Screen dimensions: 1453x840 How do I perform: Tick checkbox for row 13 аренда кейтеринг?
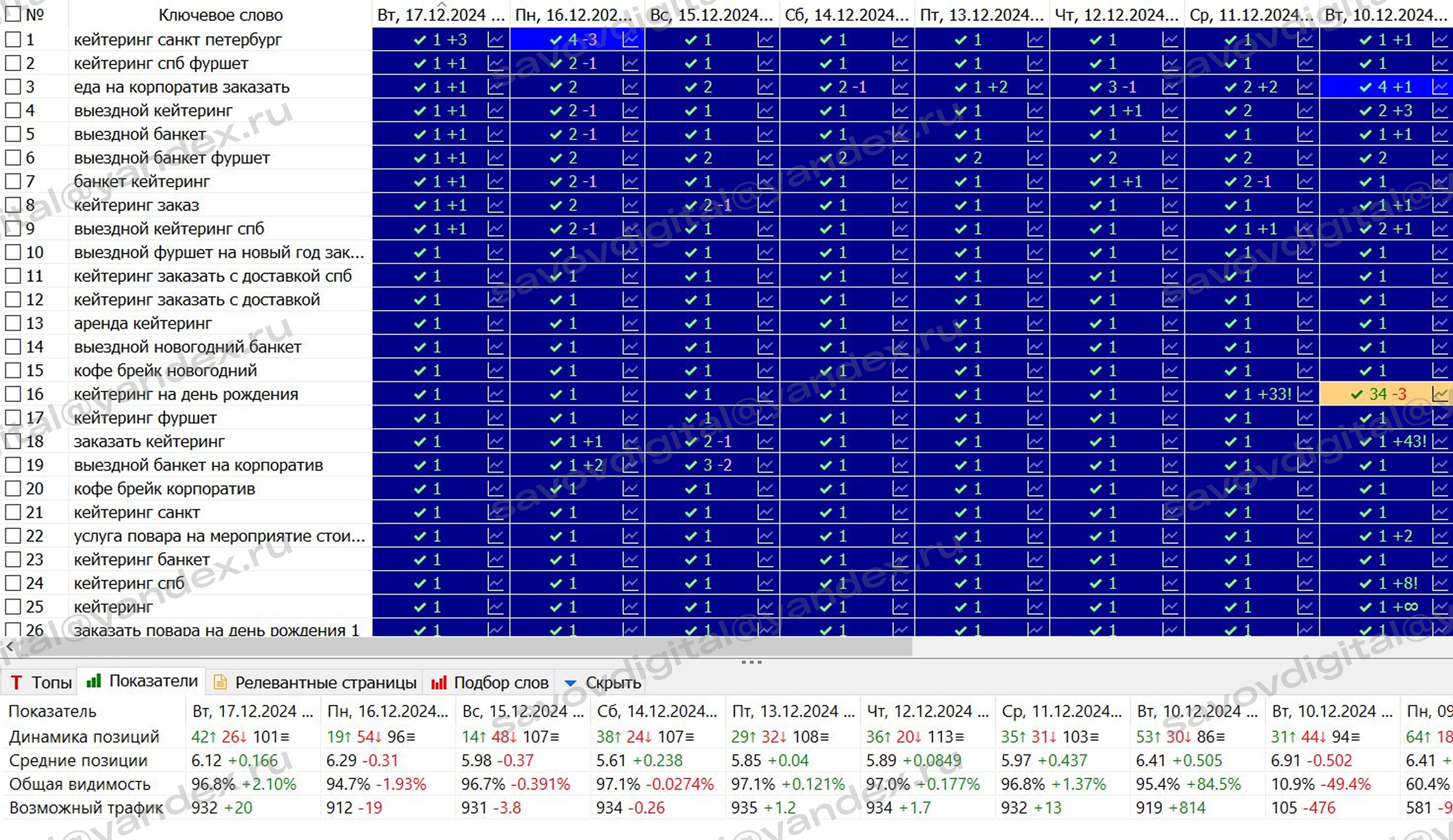click(x=13, y=324)
